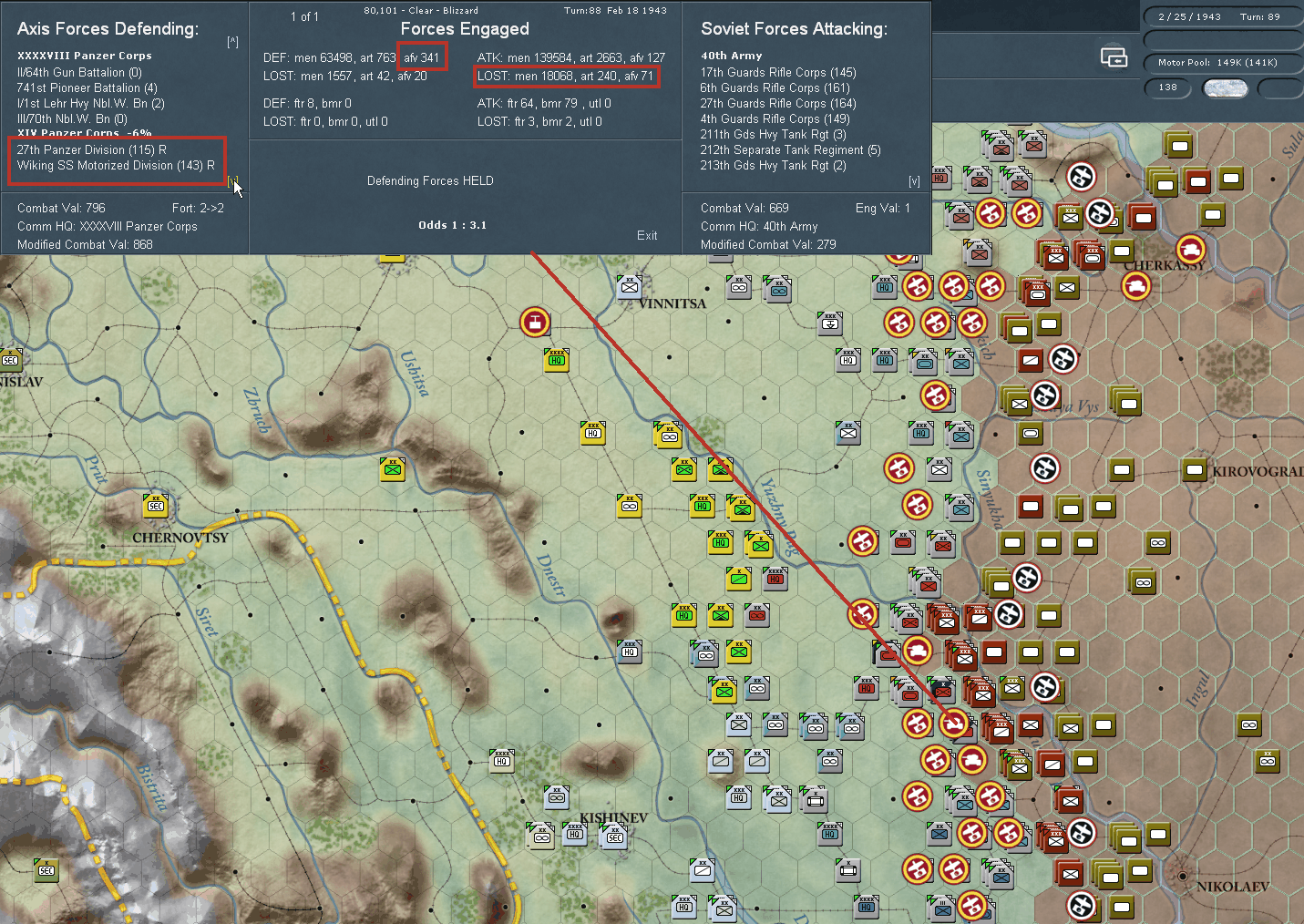The width and height of the screenshot is (1304, 924).
Task: Open the Wiking SS Motorized Division entry
Action: pos(116,165)
